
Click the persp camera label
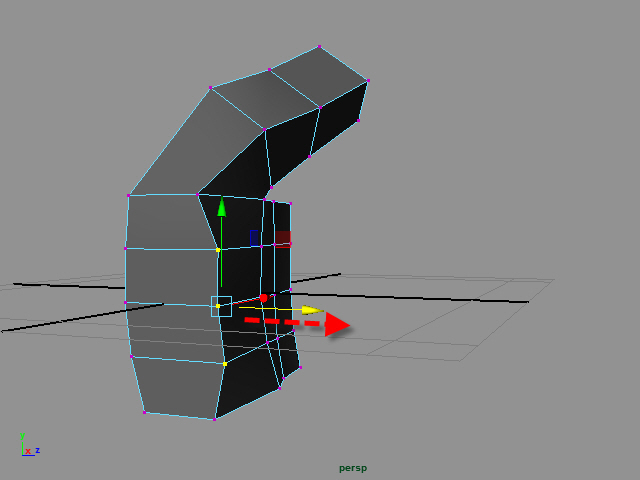(x=353, y=468)
